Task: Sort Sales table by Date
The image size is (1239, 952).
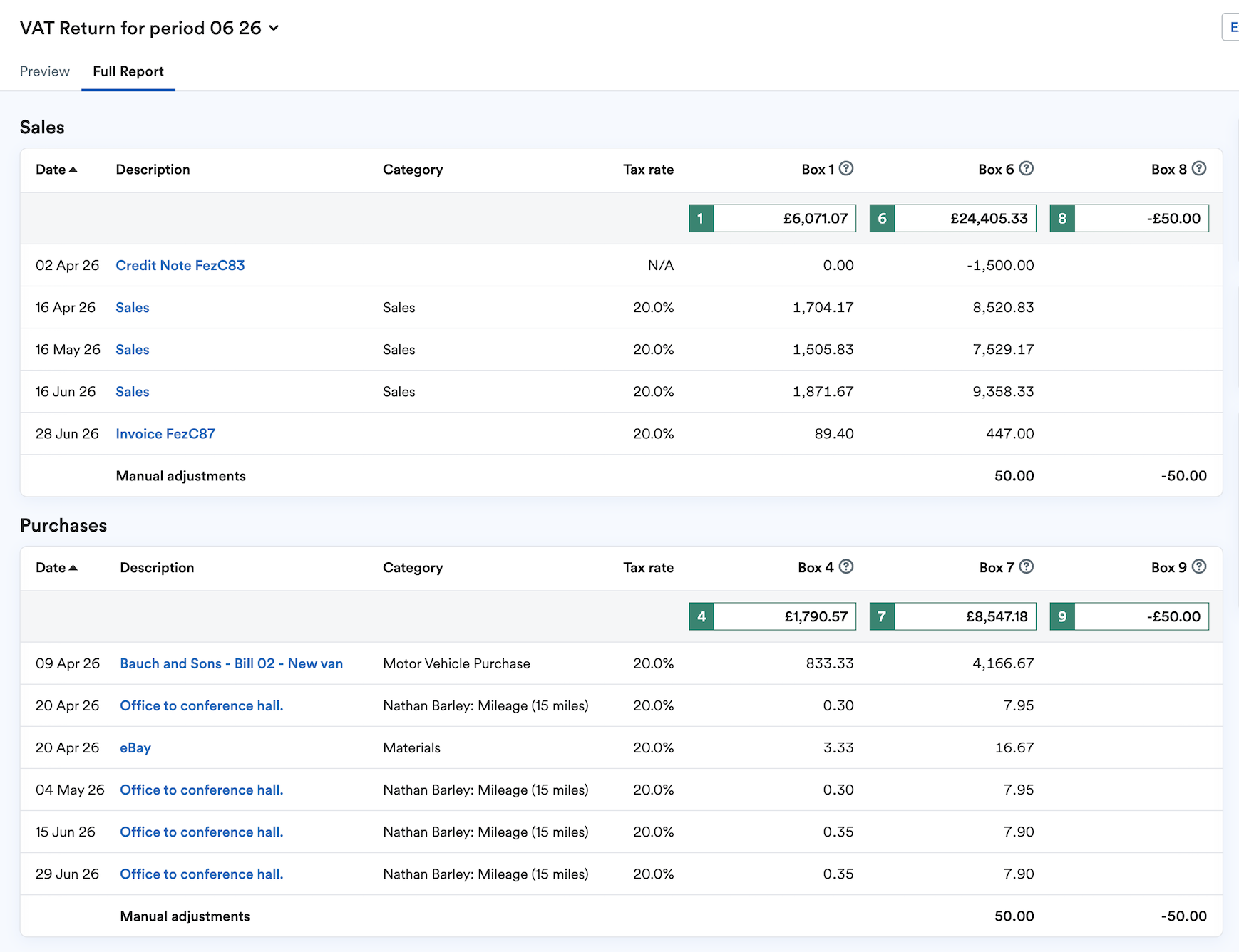Action: [x=56, y=170]
